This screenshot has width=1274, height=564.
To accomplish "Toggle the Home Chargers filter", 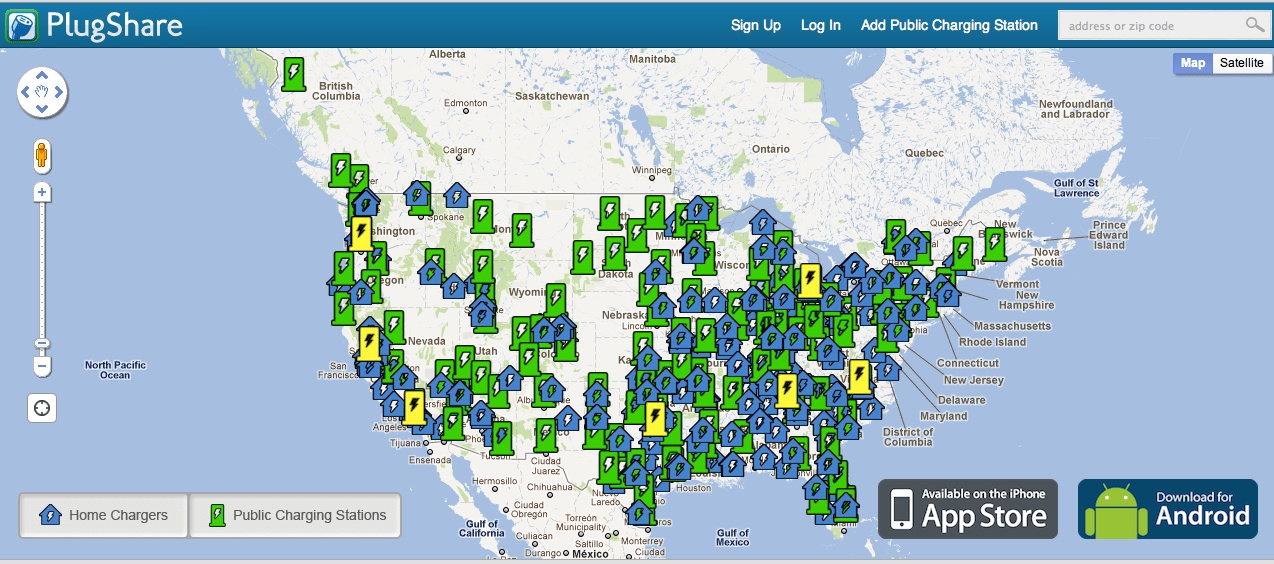I will (103, 516).
